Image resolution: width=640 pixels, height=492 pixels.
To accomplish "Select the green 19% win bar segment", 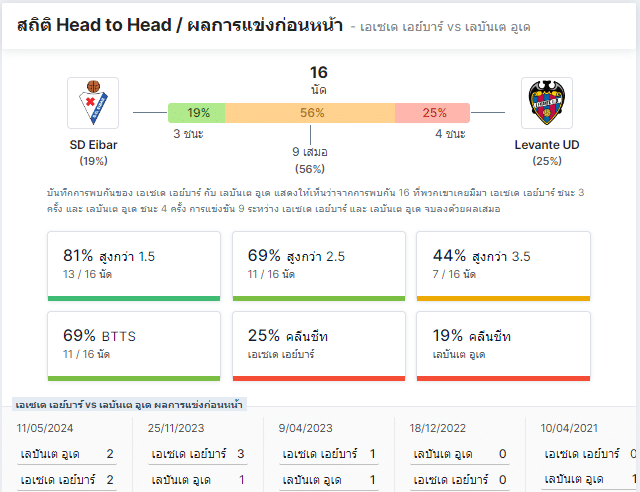I will (x=197, y=113).
